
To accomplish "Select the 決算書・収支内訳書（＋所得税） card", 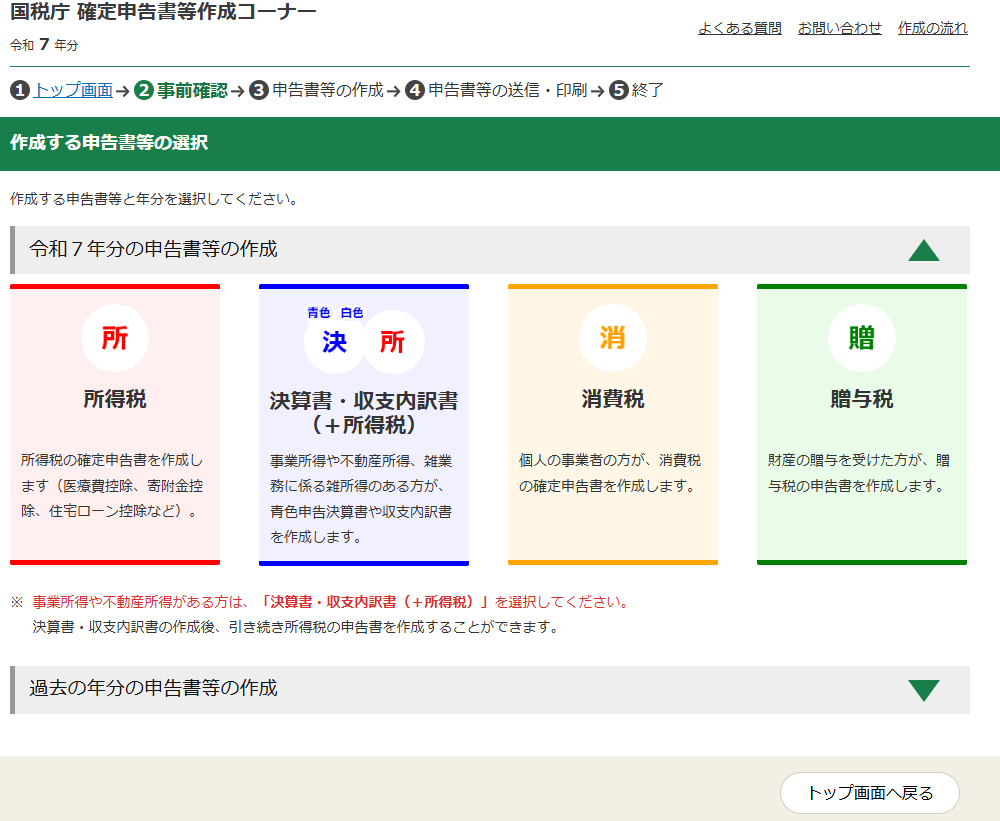I will pos(363,423).
